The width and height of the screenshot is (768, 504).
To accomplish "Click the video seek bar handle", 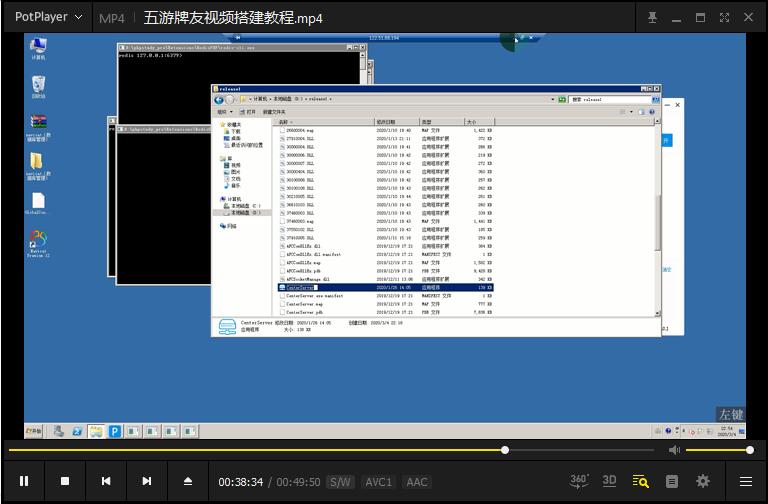I will [x=505, y=450].
